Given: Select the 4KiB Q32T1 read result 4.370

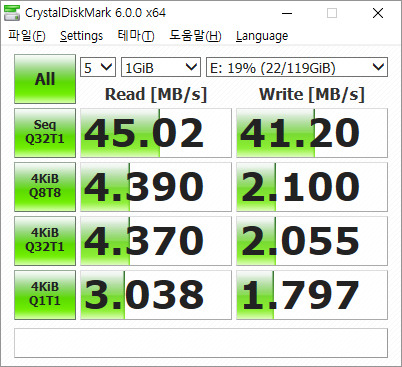Looking at the screenshot, I should [156, 241].
